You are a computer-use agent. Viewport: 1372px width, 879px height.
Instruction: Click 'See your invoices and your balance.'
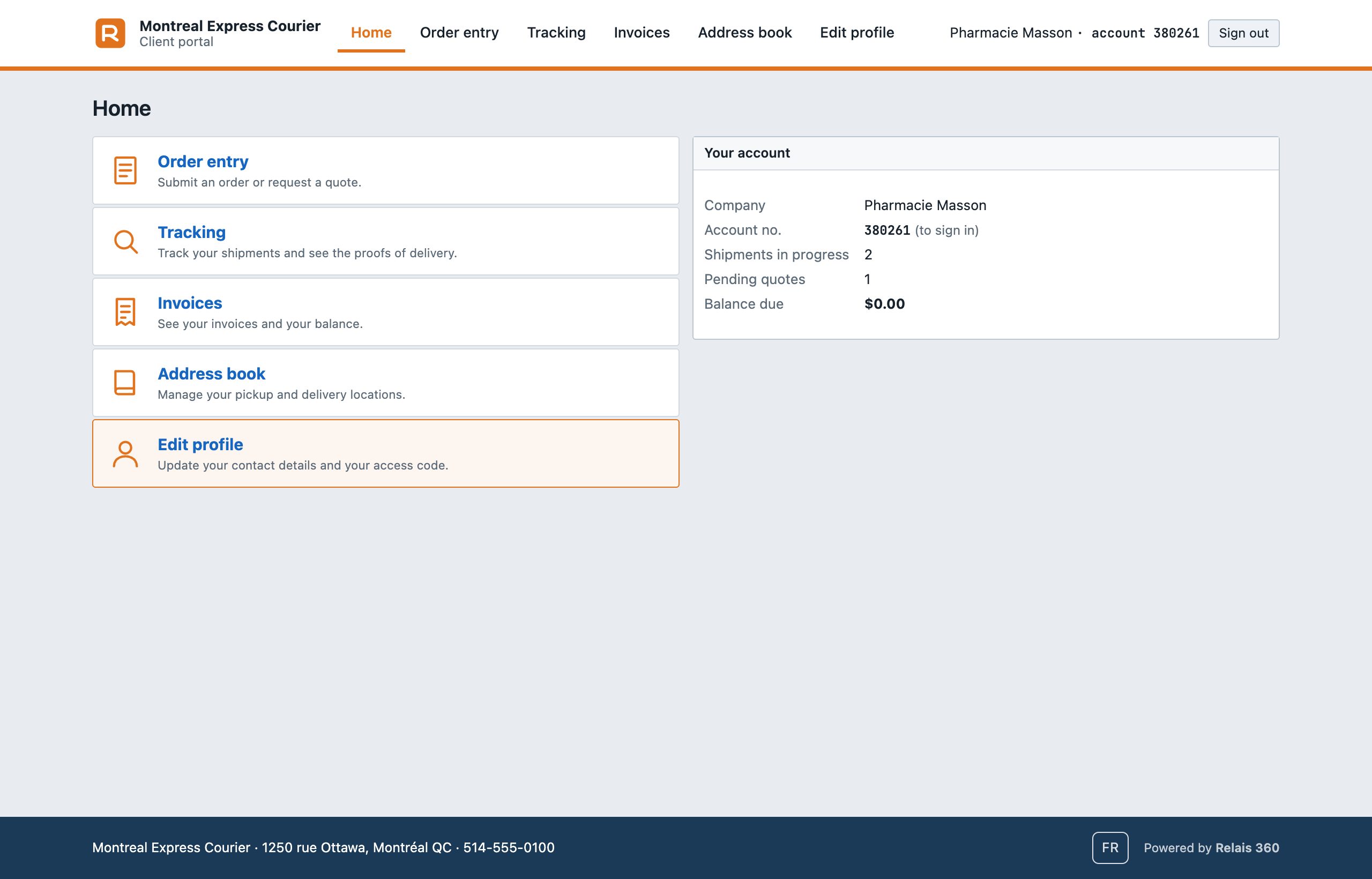260,324
